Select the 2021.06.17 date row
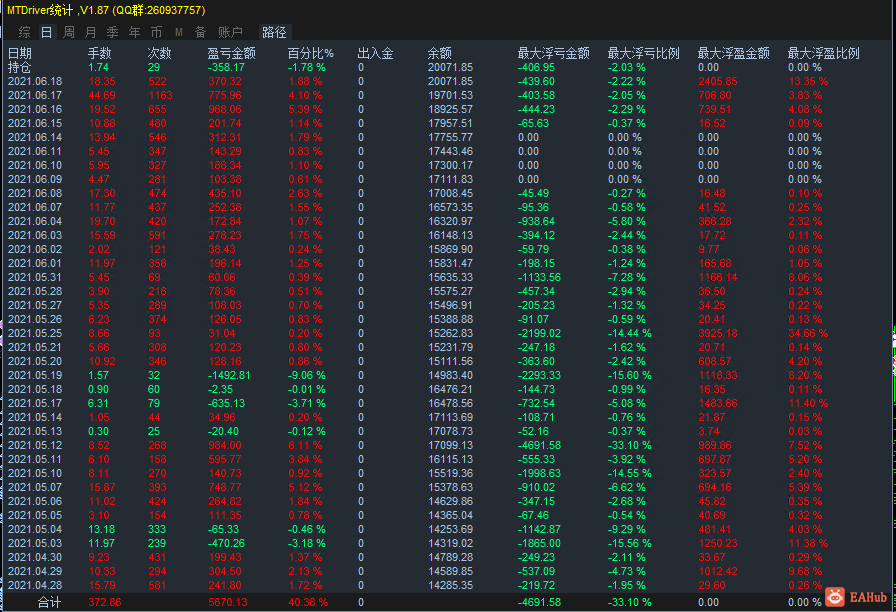The width and height of the screenshot is (896, 612). tap(35, 95)
